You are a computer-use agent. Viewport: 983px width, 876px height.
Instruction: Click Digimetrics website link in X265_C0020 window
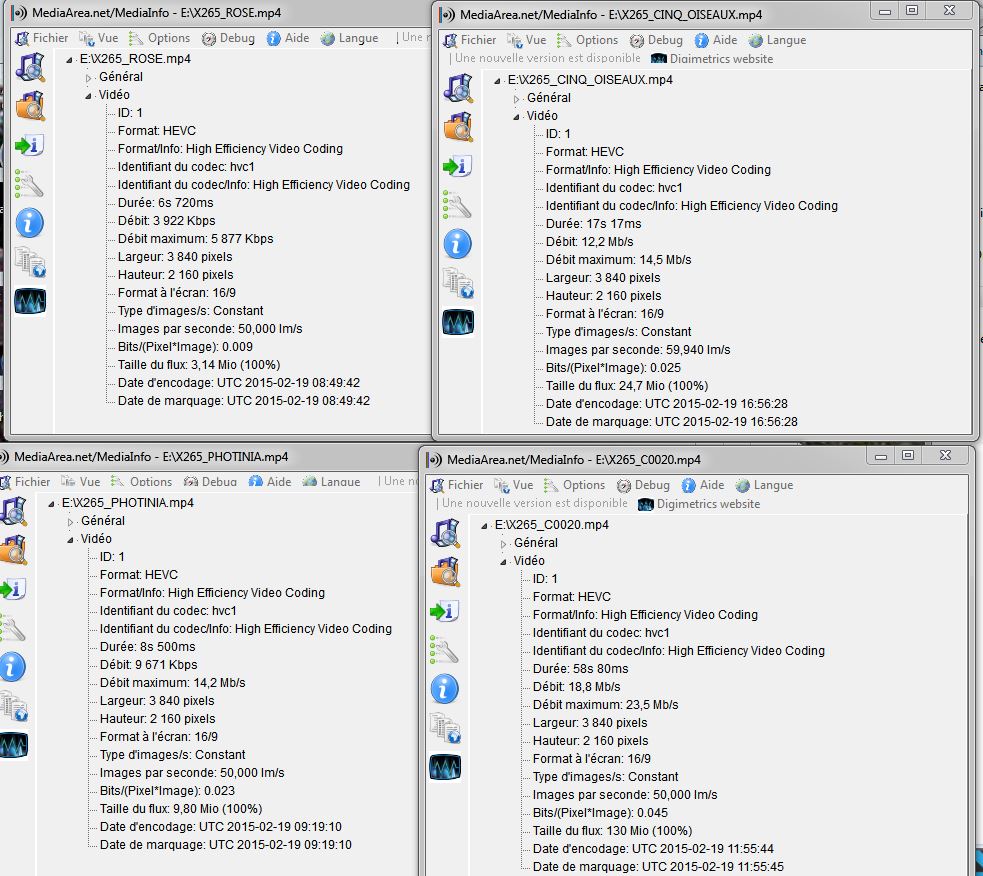(699, 504)
